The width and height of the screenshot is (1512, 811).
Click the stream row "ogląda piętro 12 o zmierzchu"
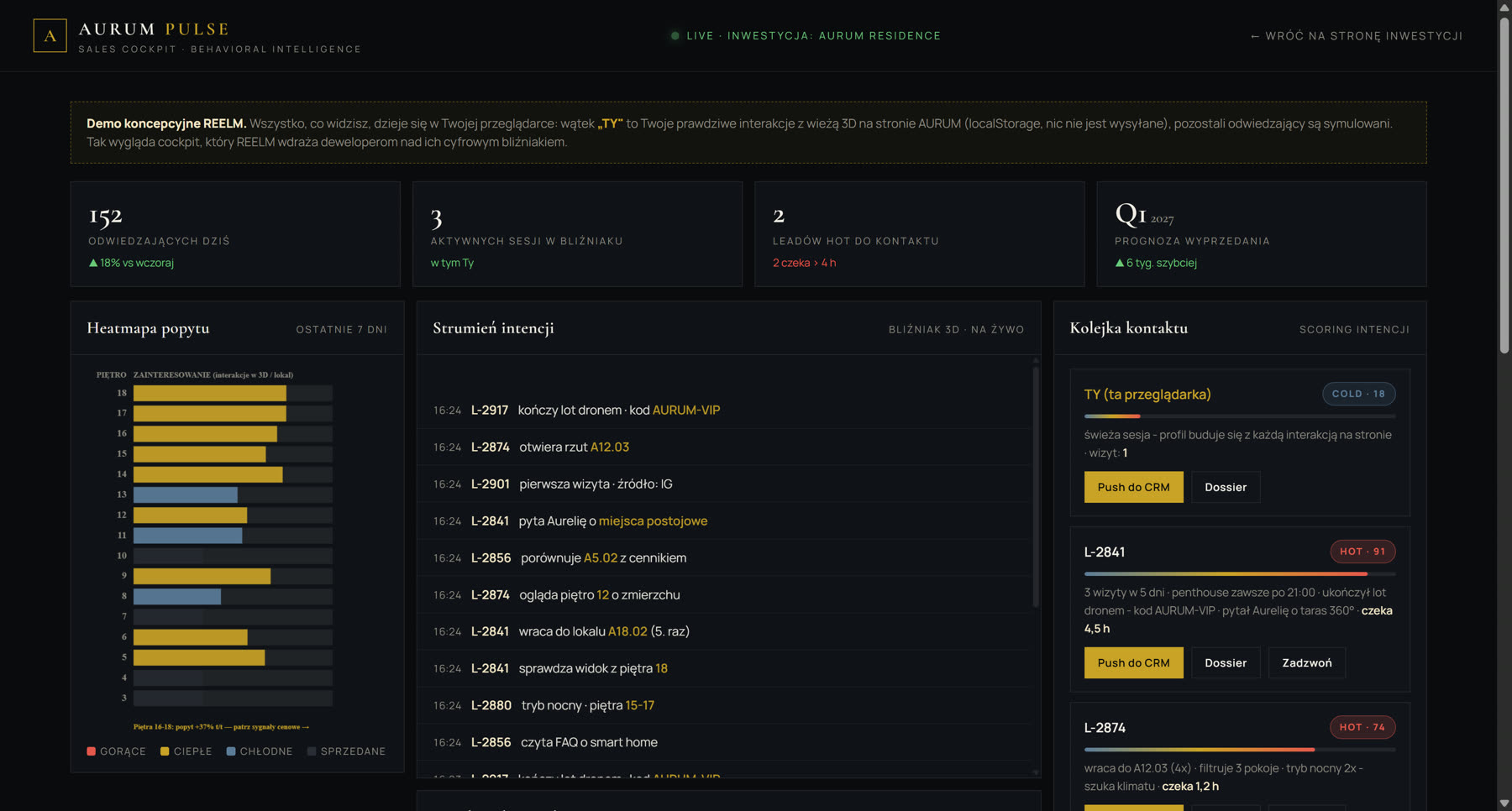[x=724, y=595]
